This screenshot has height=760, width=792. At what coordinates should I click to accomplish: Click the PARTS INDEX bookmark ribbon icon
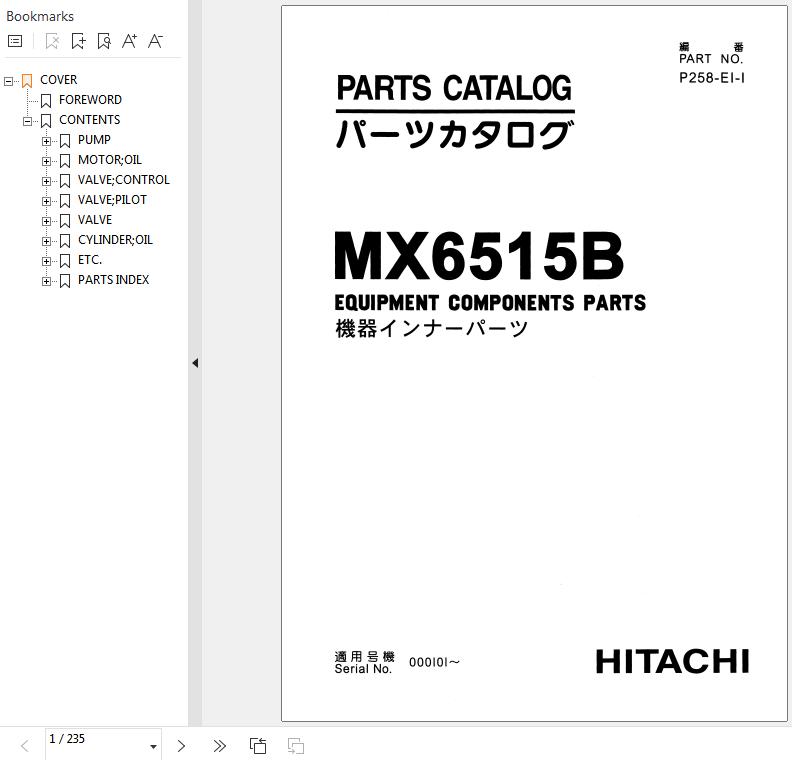click(65, 281)
